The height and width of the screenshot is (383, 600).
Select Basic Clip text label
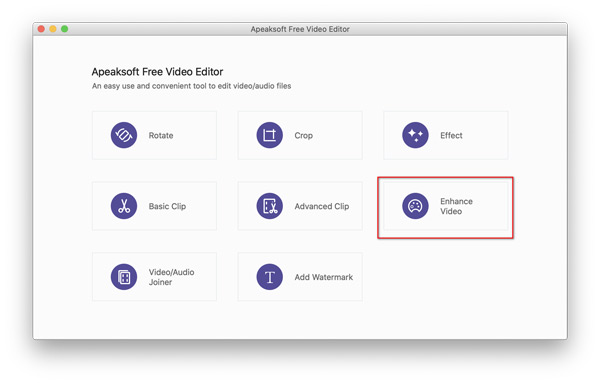pyautogui.click(x=167, y=206)
